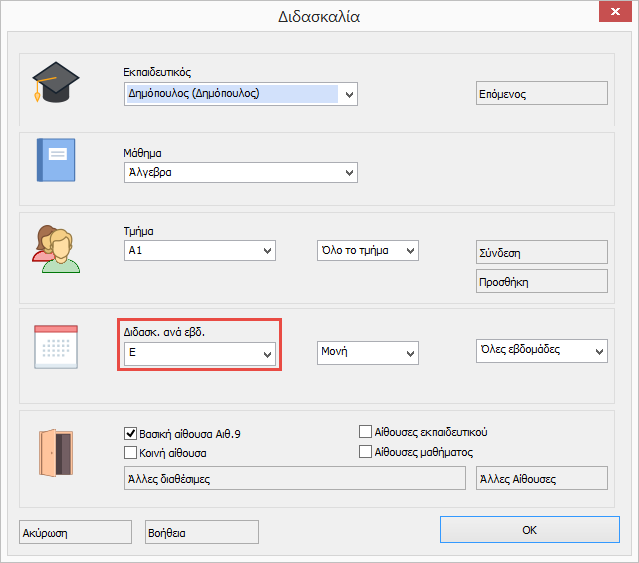Confirm the dialog with OK
Screen dimensions: 639x563
point(529,530)
